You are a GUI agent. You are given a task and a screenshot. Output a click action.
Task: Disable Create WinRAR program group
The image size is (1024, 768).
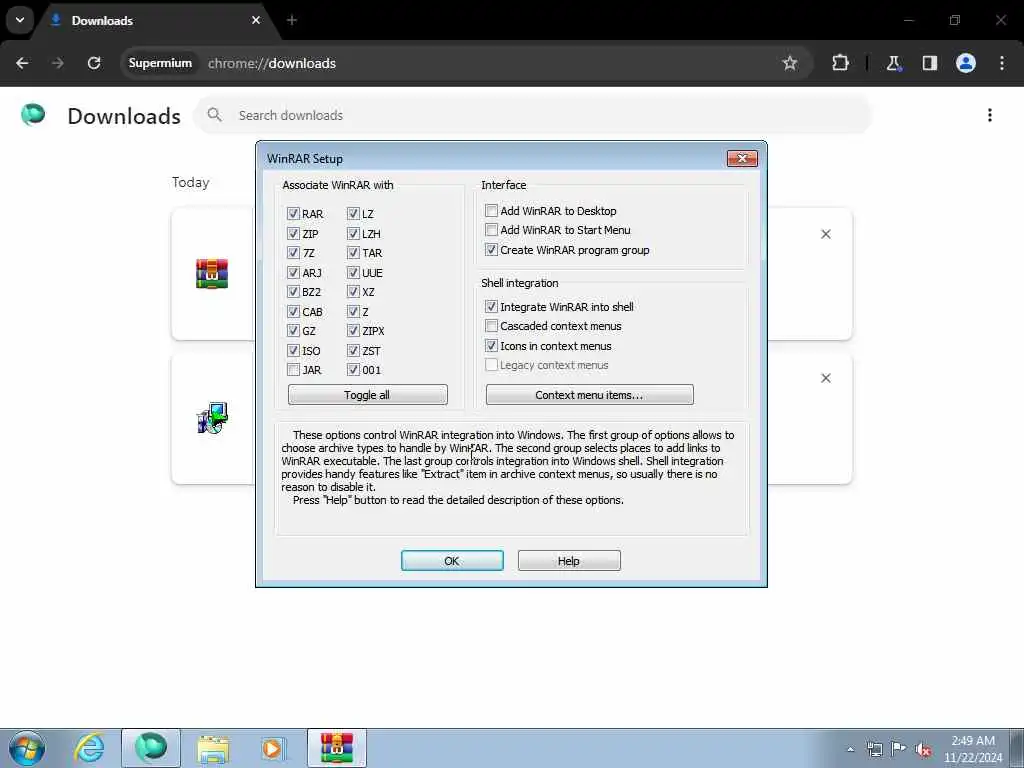[x=491, y=249]
